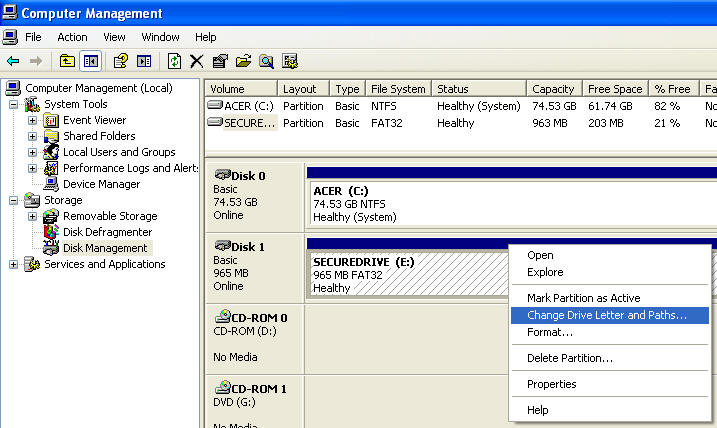Click the last toolbar settings icon
The image size is (717, 428).
click(290, 61)
